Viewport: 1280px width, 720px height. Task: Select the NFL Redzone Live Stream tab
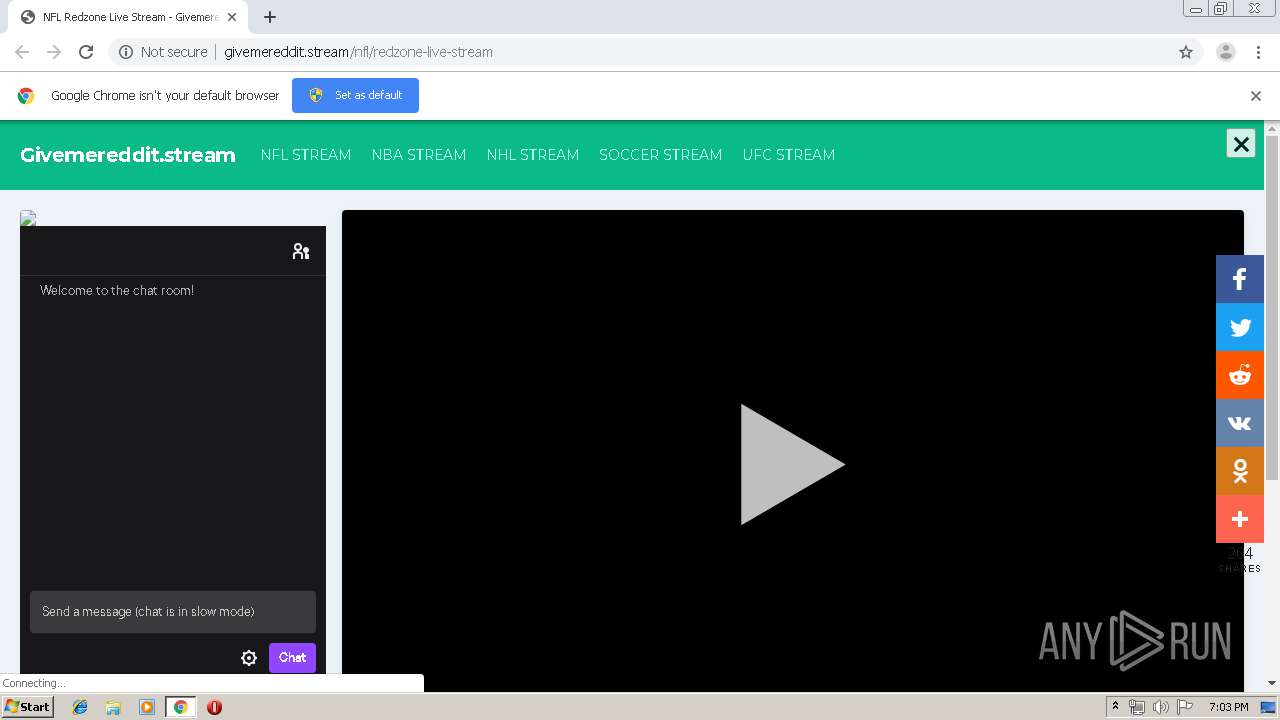click(126, 17)
